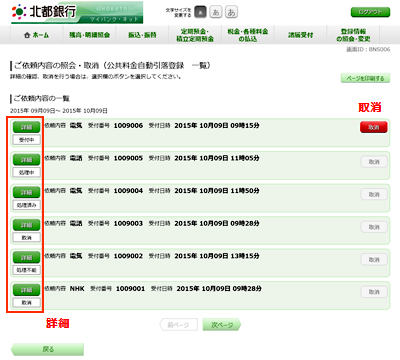The image size is (400, 360).
Task: Open the 残高・明細照会 menu
Action: [89, 35]
